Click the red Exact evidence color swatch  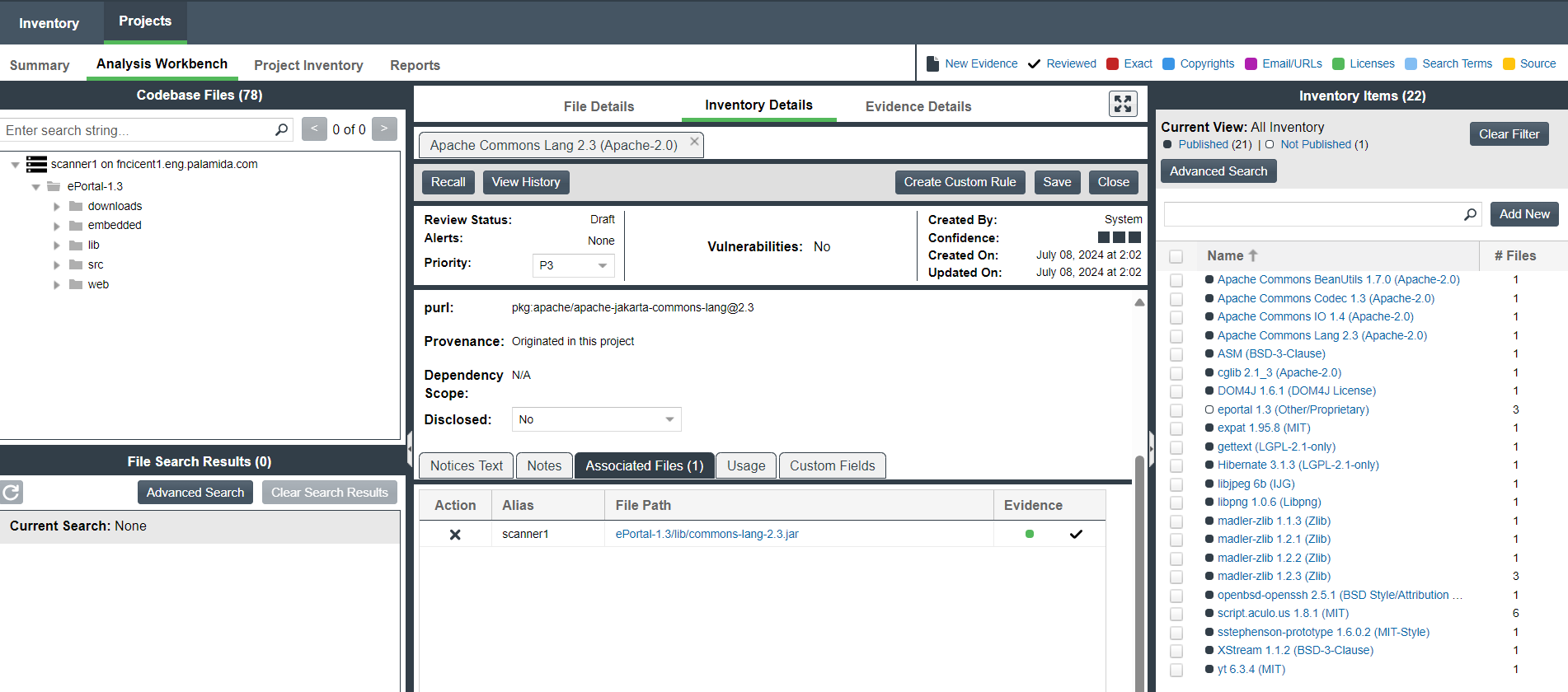(1112, 63)
